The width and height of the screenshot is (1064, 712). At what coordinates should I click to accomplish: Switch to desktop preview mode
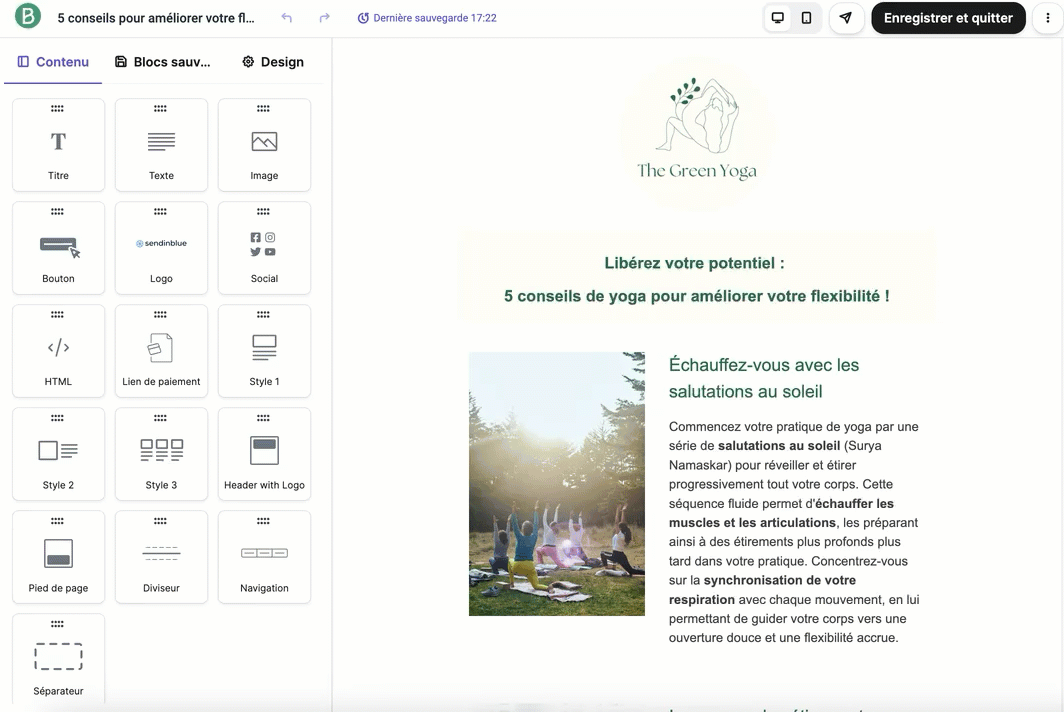click(x=777, y=18)
